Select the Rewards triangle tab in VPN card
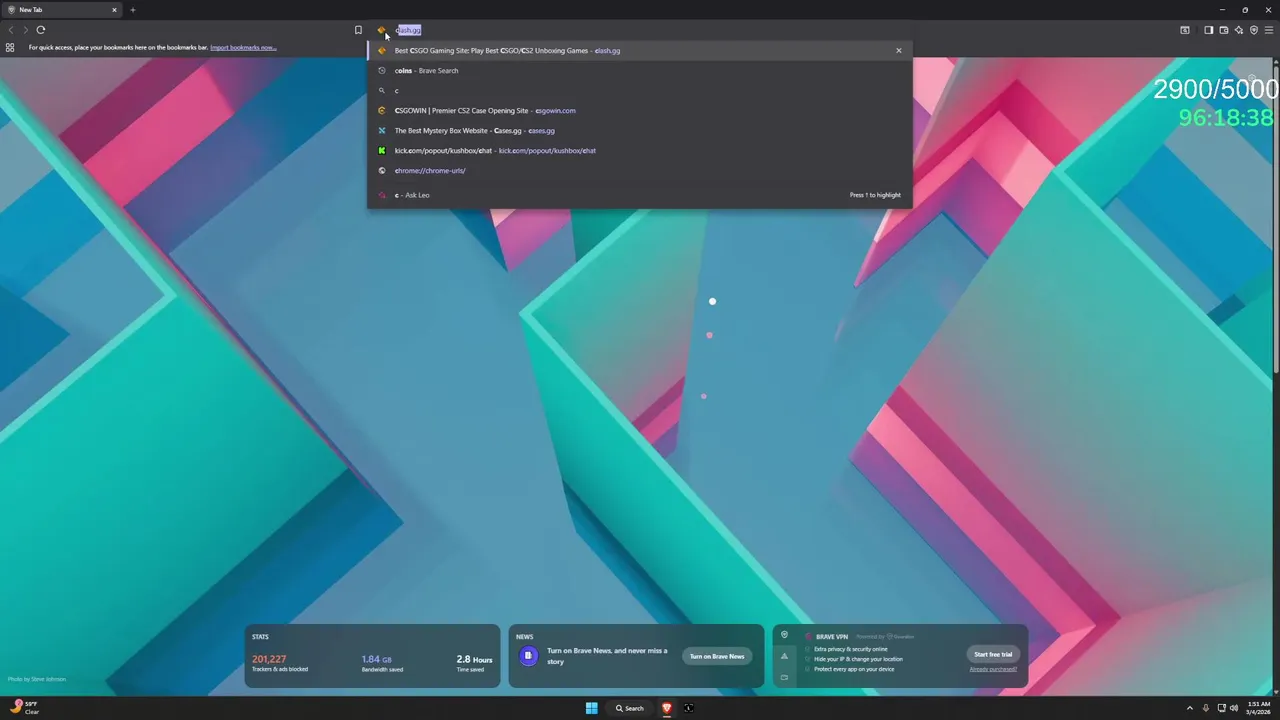This screenshot has height=720, width=1280. (784, 656)
